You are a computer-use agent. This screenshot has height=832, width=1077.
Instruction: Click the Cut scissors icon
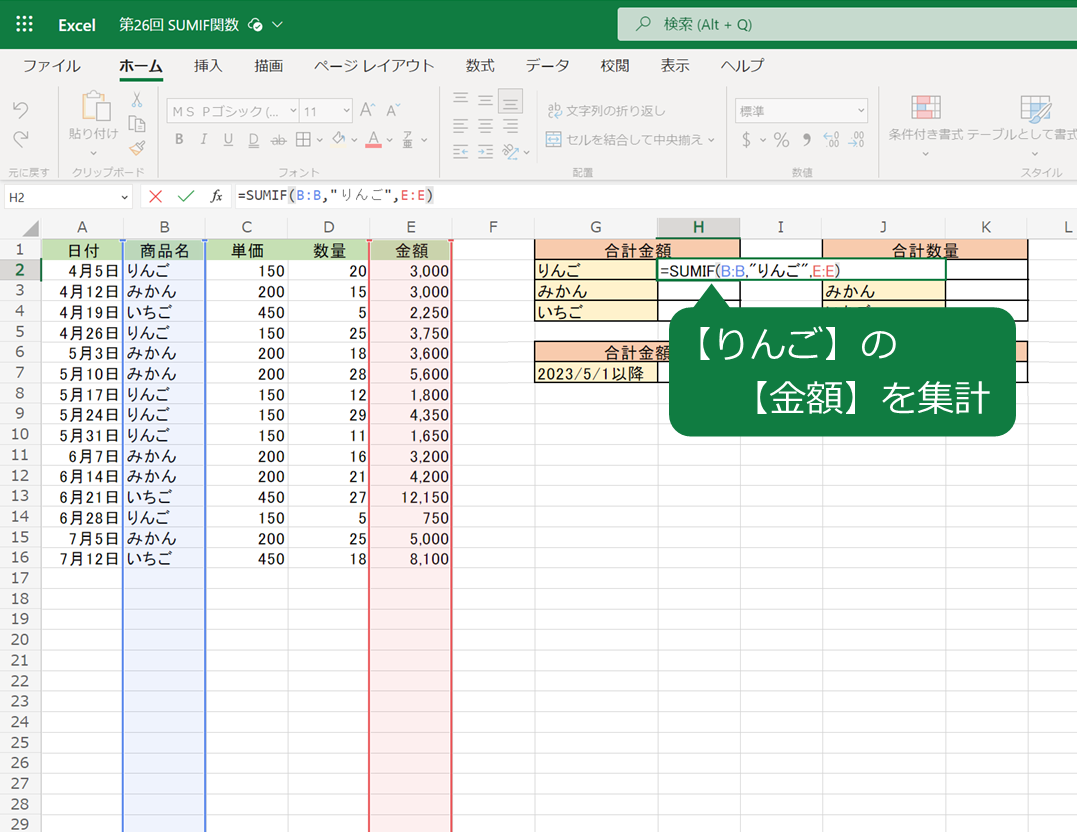point(137,100)
